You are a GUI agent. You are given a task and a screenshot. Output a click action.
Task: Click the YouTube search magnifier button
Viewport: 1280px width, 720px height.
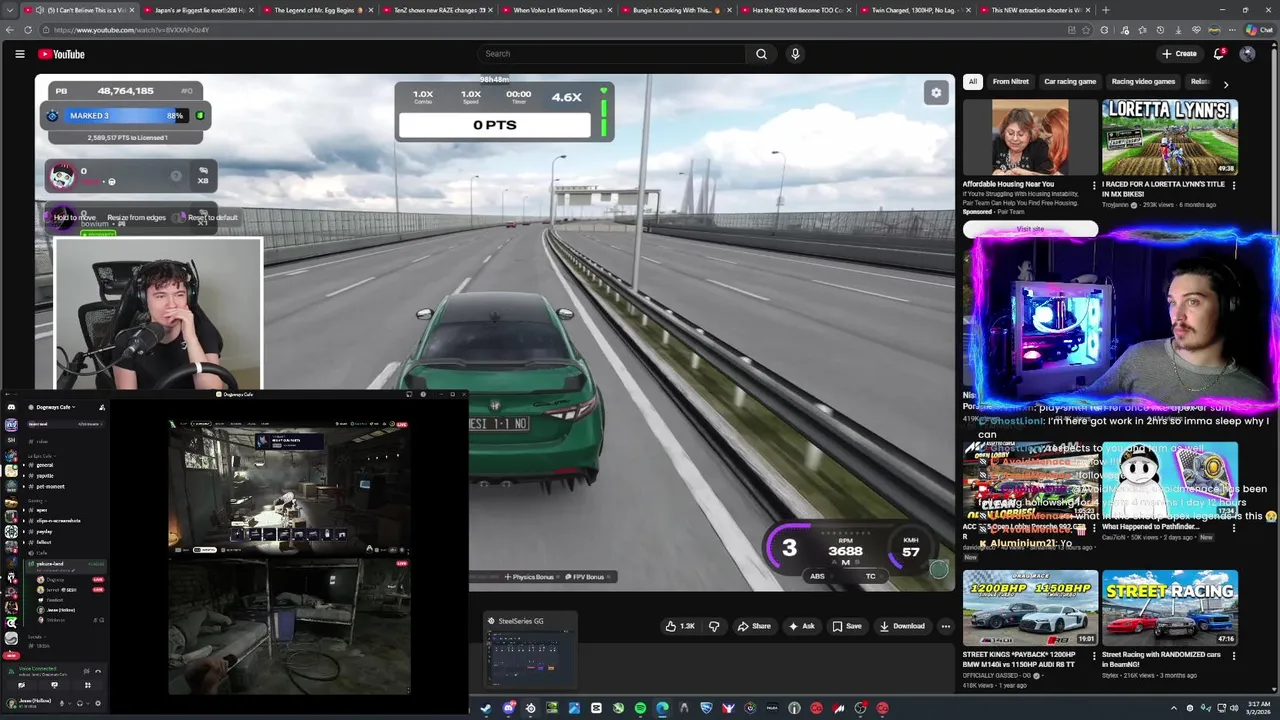click(761, 54)
